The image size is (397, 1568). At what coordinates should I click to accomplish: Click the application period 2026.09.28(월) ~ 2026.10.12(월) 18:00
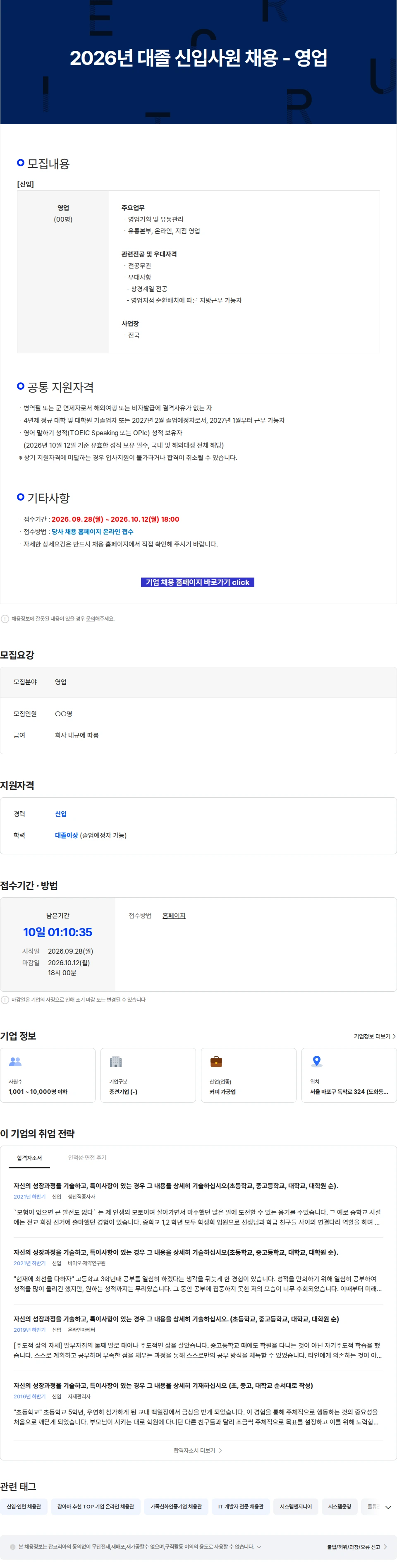[x=115, y=519]
